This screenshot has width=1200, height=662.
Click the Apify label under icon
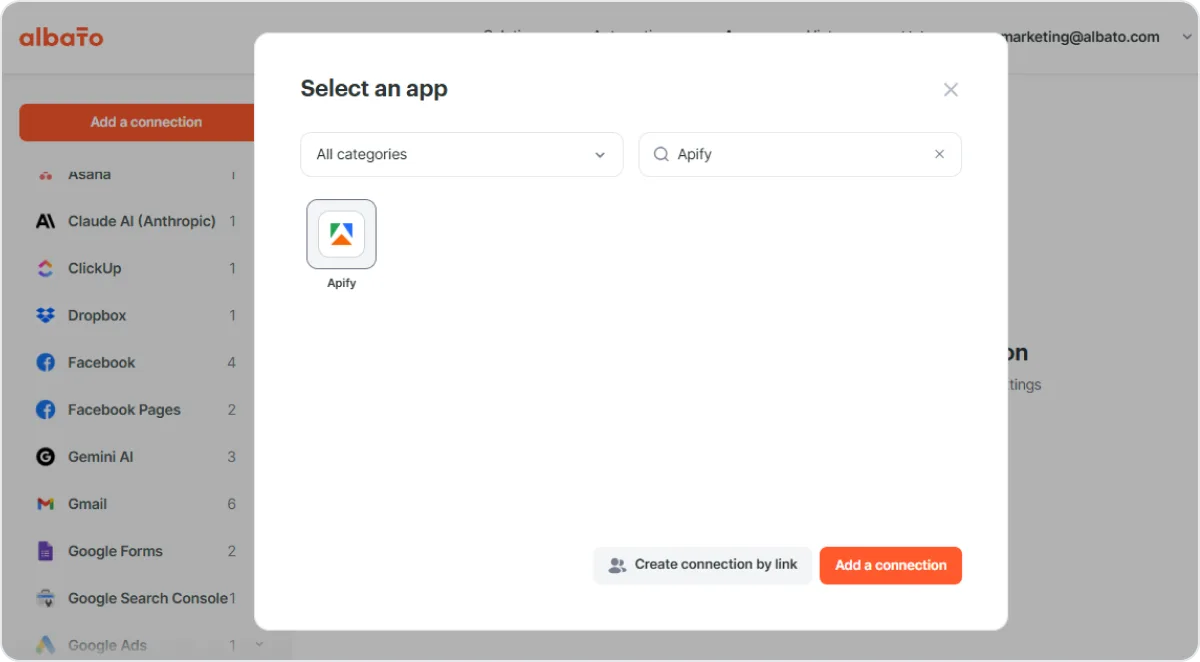[x=341, y=284]
